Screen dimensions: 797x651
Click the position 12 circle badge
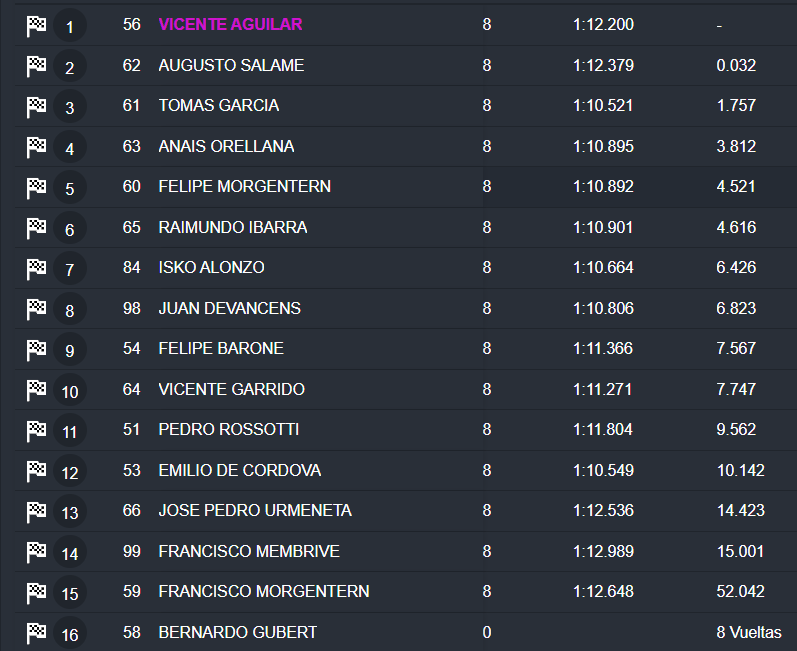pos(69,472)
